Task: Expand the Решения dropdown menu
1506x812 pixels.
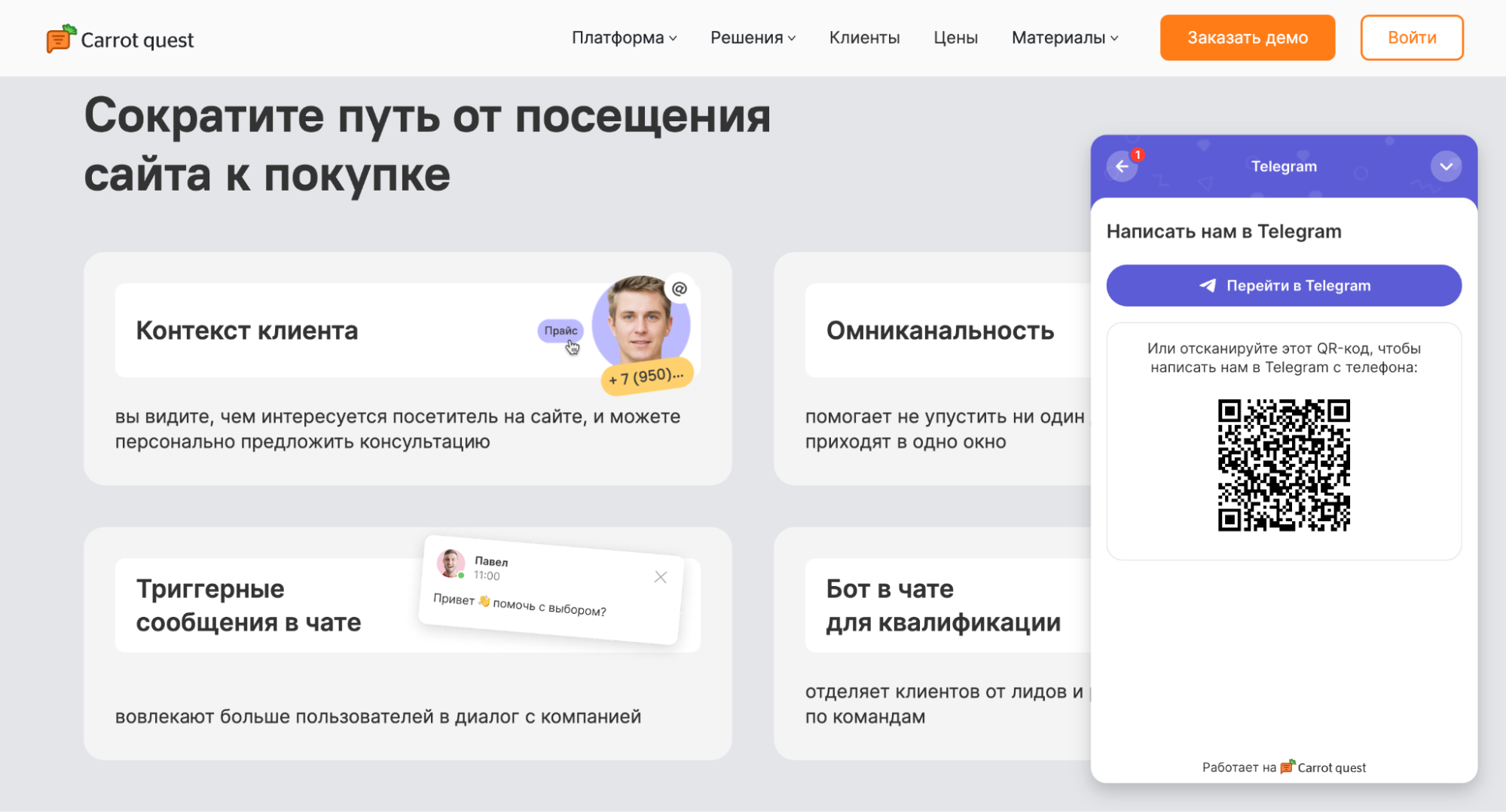Action: tap(753, 38)
